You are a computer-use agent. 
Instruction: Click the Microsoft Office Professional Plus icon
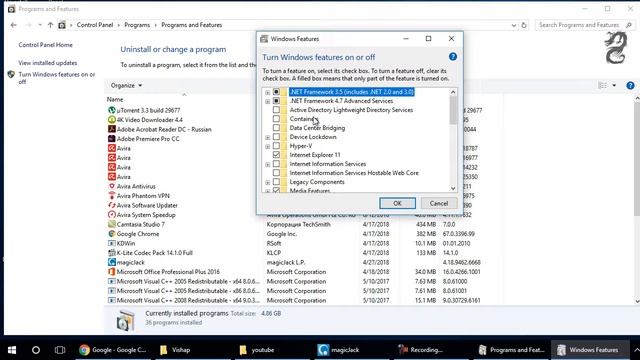[x=111, y=271]
